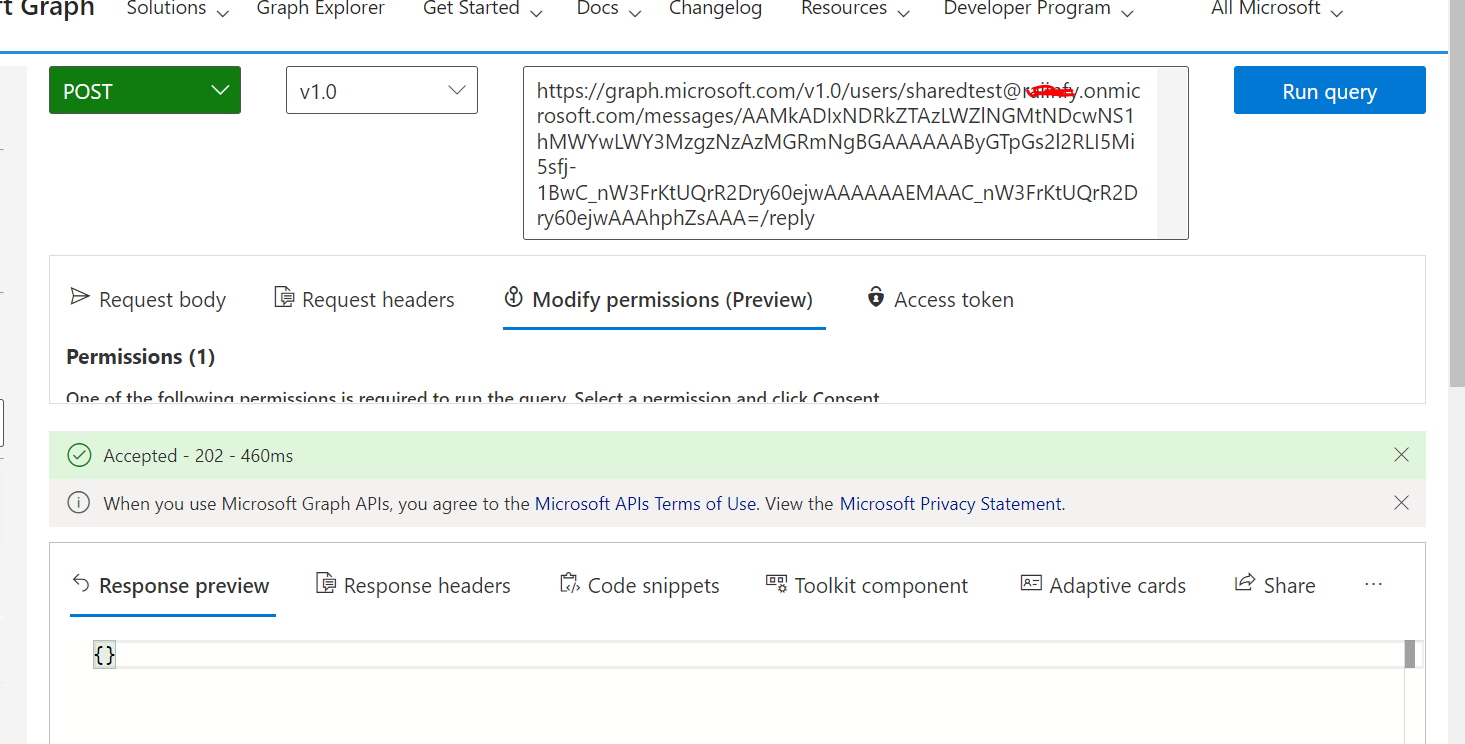1465x744 pixels.
Task: Open the Changelog menu item
Action: pyautogui.click(x=715, y=8)
